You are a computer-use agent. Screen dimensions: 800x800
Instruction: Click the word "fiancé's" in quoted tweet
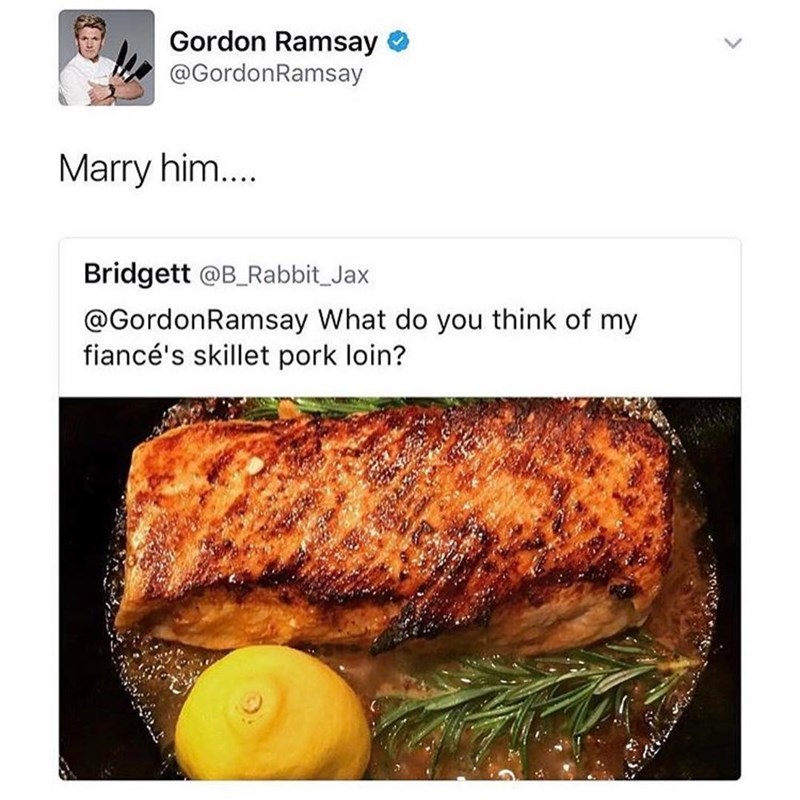click(134, 356)
